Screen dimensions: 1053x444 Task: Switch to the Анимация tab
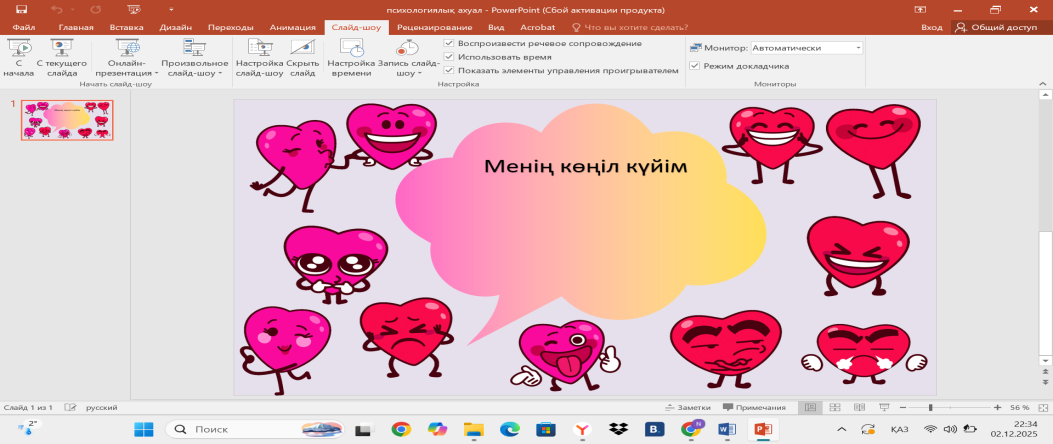pyautogui.click(x=293, y=28)
